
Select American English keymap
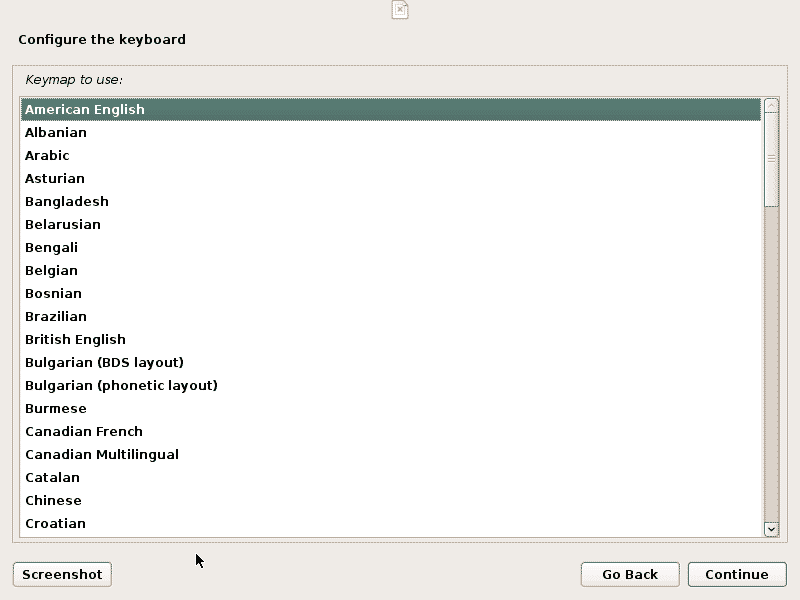click(x=85, y=110)
